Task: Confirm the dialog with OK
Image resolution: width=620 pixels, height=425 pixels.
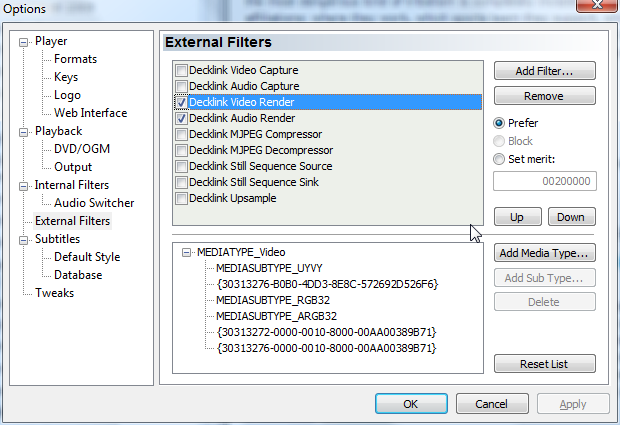Action: (411, 404)
